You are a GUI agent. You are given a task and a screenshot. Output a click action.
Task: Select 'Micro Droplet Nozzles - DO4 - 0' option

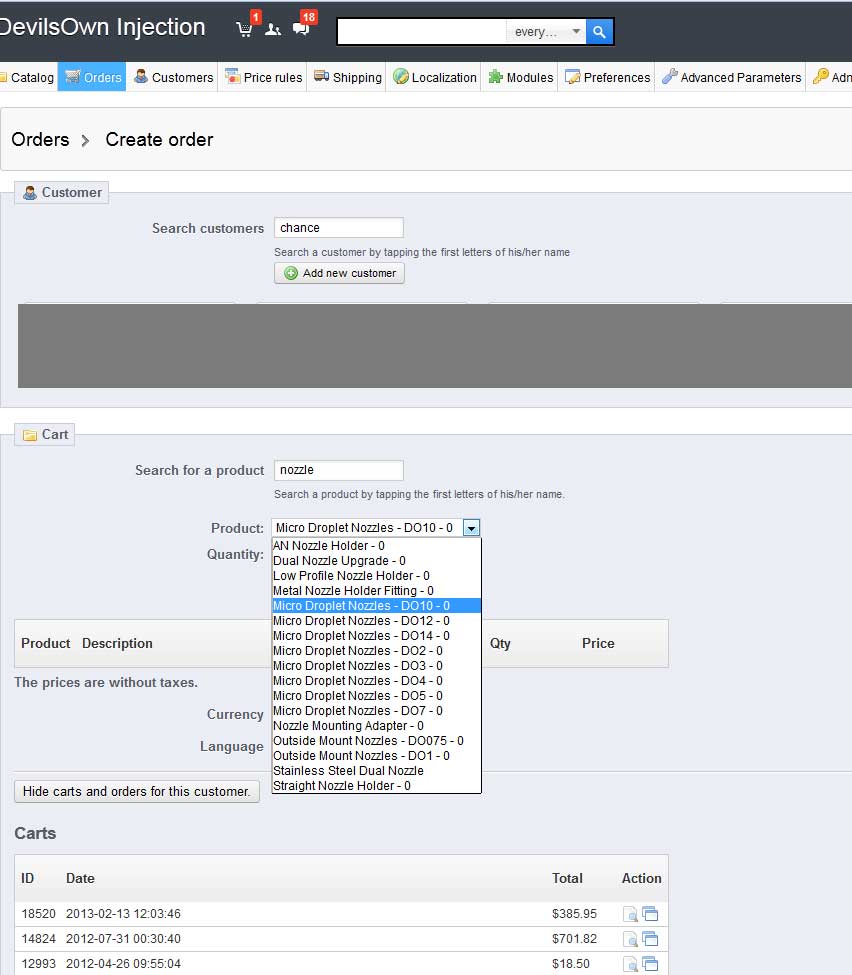376,681
